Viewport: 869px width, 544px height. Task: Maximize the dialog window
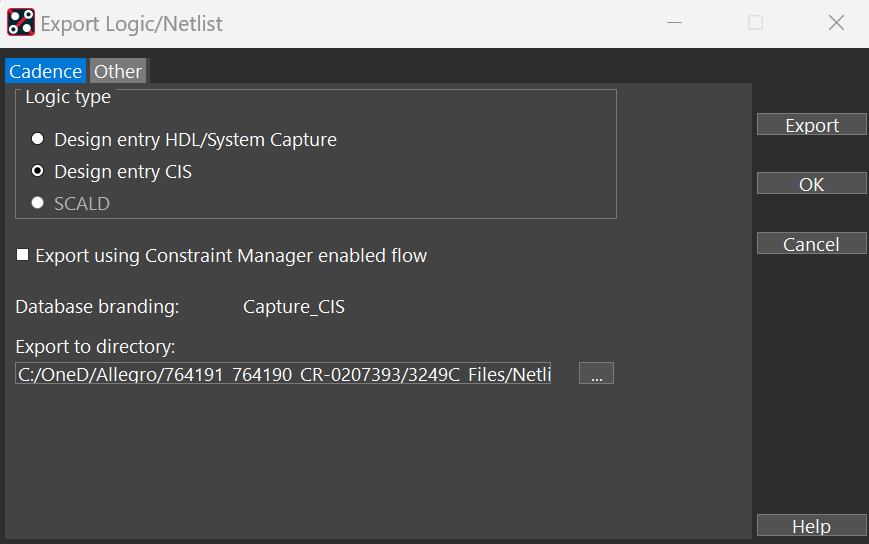click(756, 22)
